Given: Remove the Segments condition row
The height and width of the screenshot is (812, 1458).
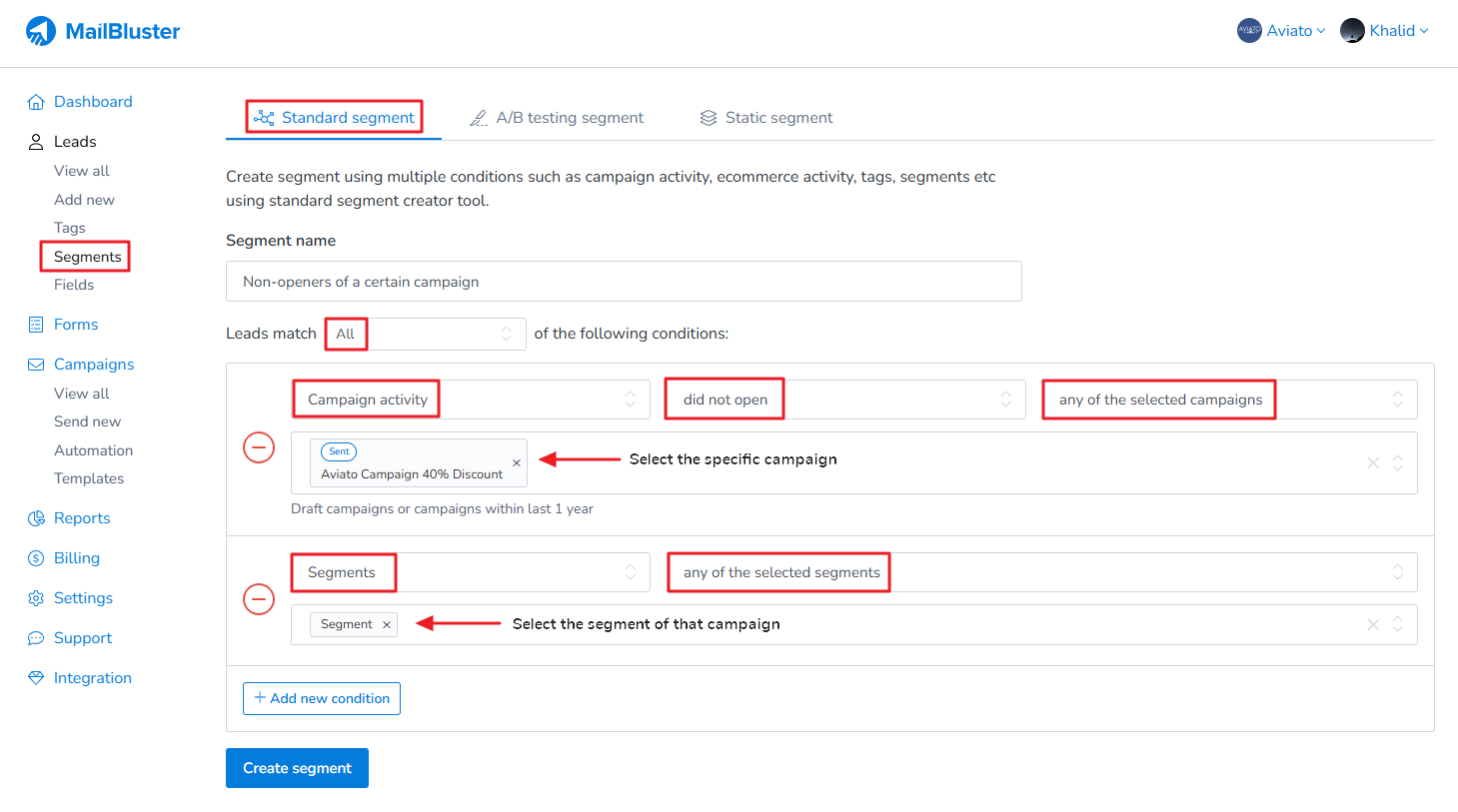Looking at the screenshot, I should pos(259,599).
